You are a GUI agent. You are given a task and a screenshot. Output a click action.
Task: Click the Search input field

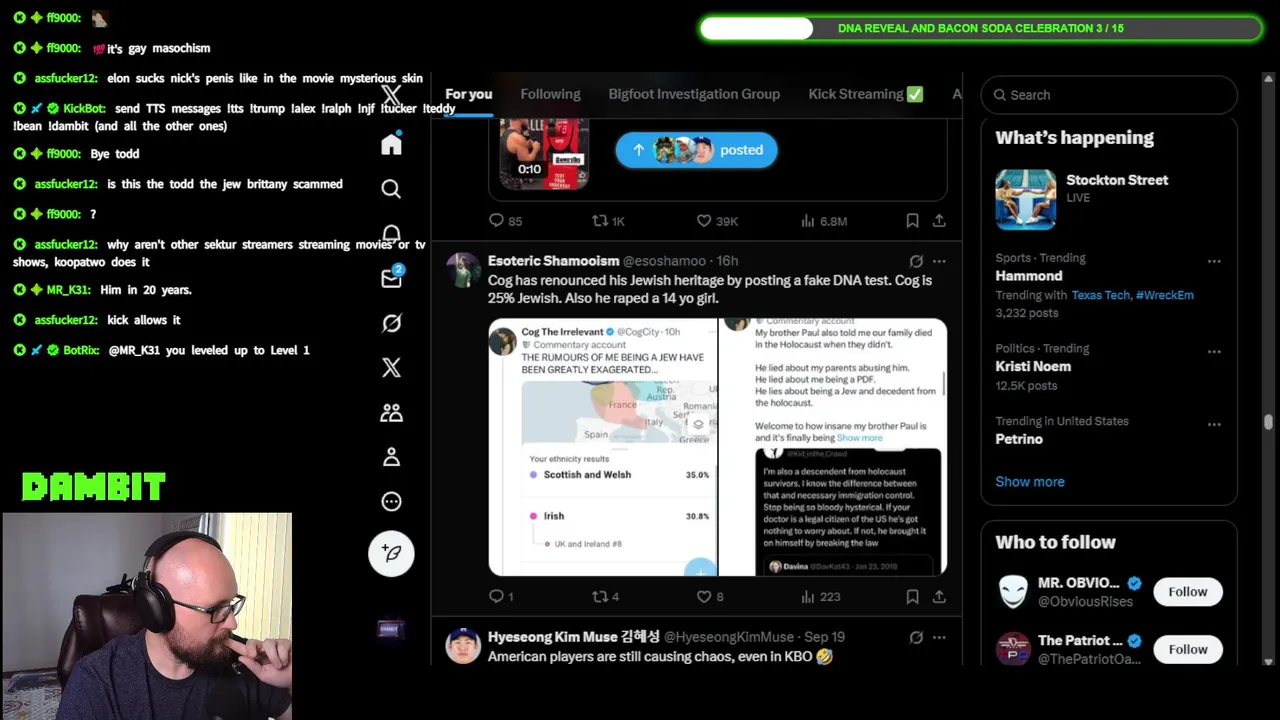point(1109,95)
